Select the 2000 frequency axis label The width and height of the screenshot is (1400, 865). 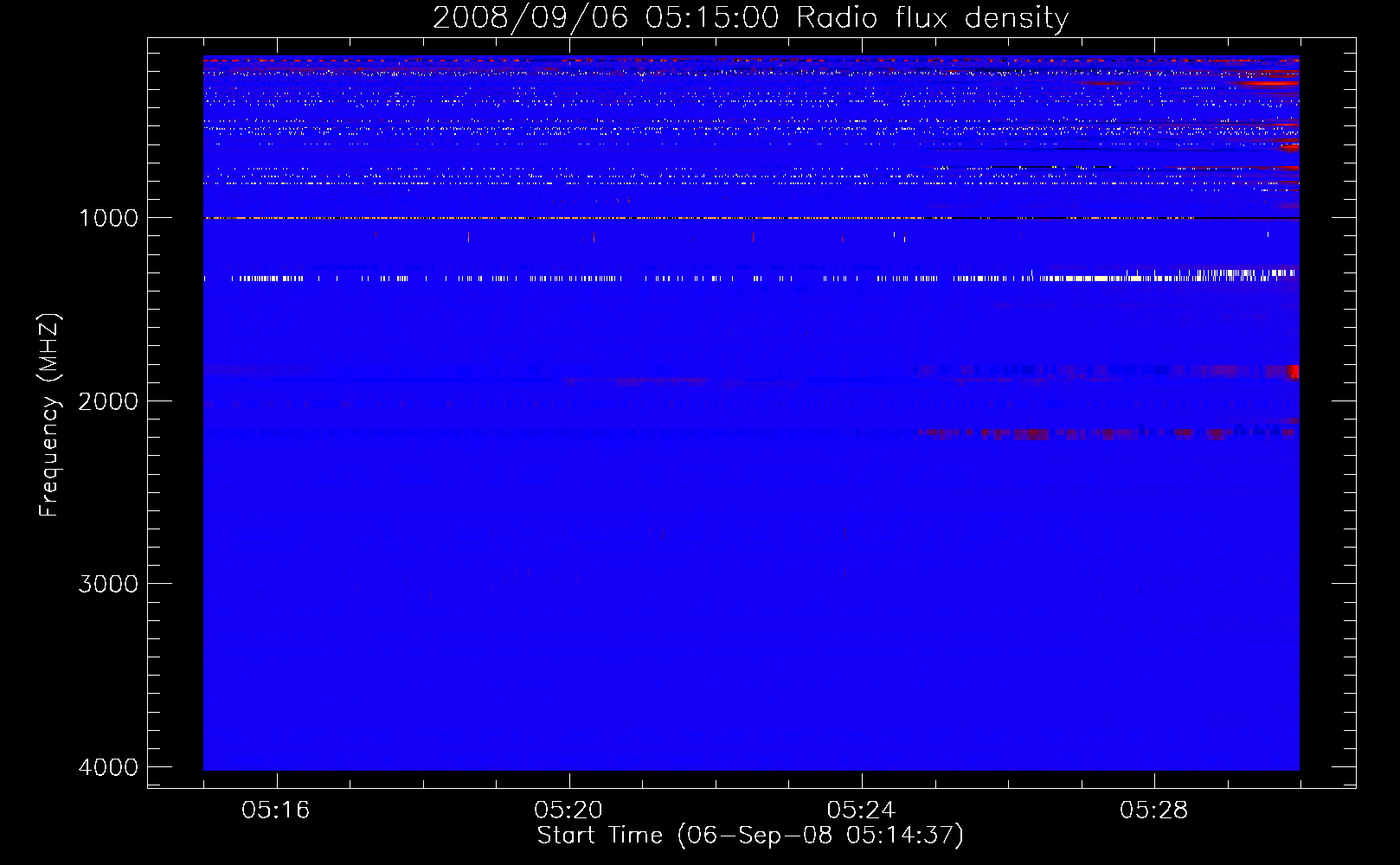click(x=108, y=401)
